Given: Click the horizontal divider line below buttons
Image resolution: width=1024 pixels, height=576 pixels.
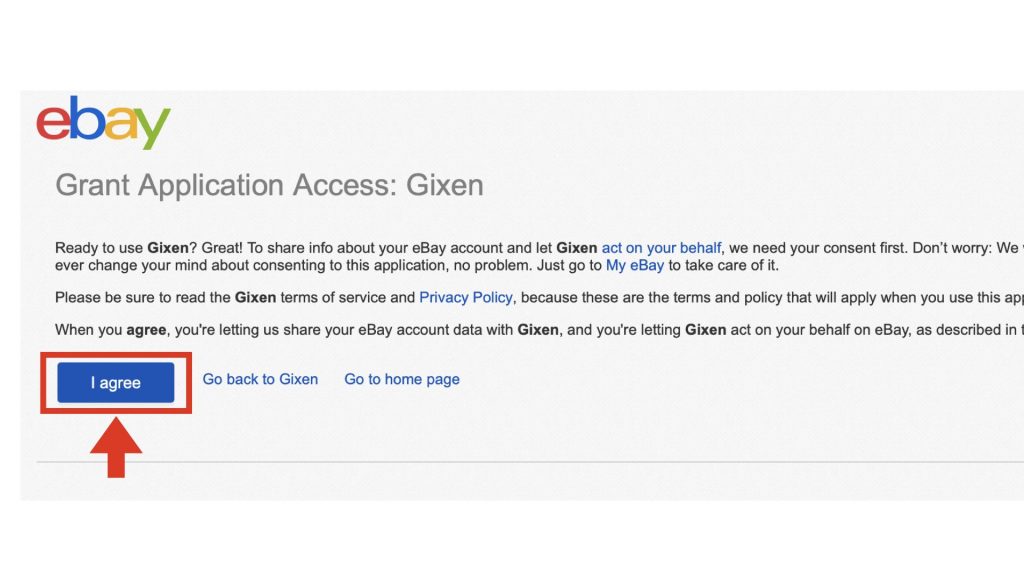Looking at the screenshot, I should [530, 462].
